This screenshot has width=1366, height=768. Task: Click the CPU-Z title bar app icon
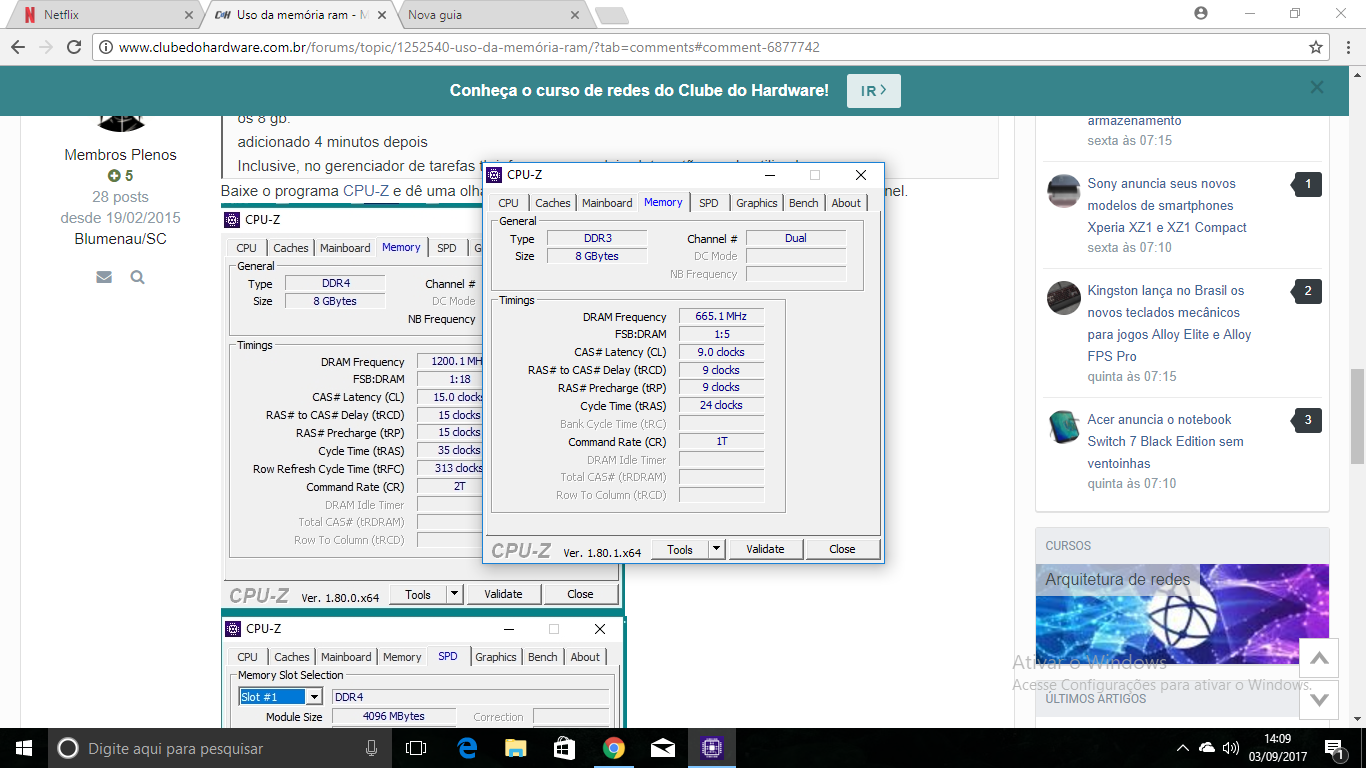pos(494,175)
